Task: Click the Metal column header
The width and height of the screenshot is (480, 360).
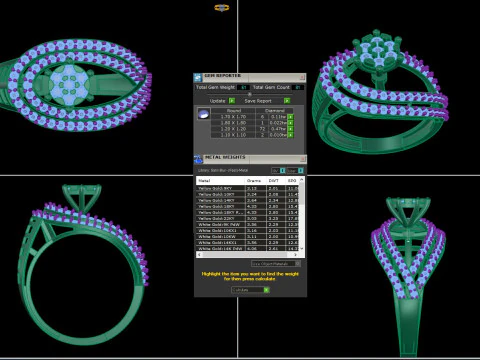Action: 220,181
